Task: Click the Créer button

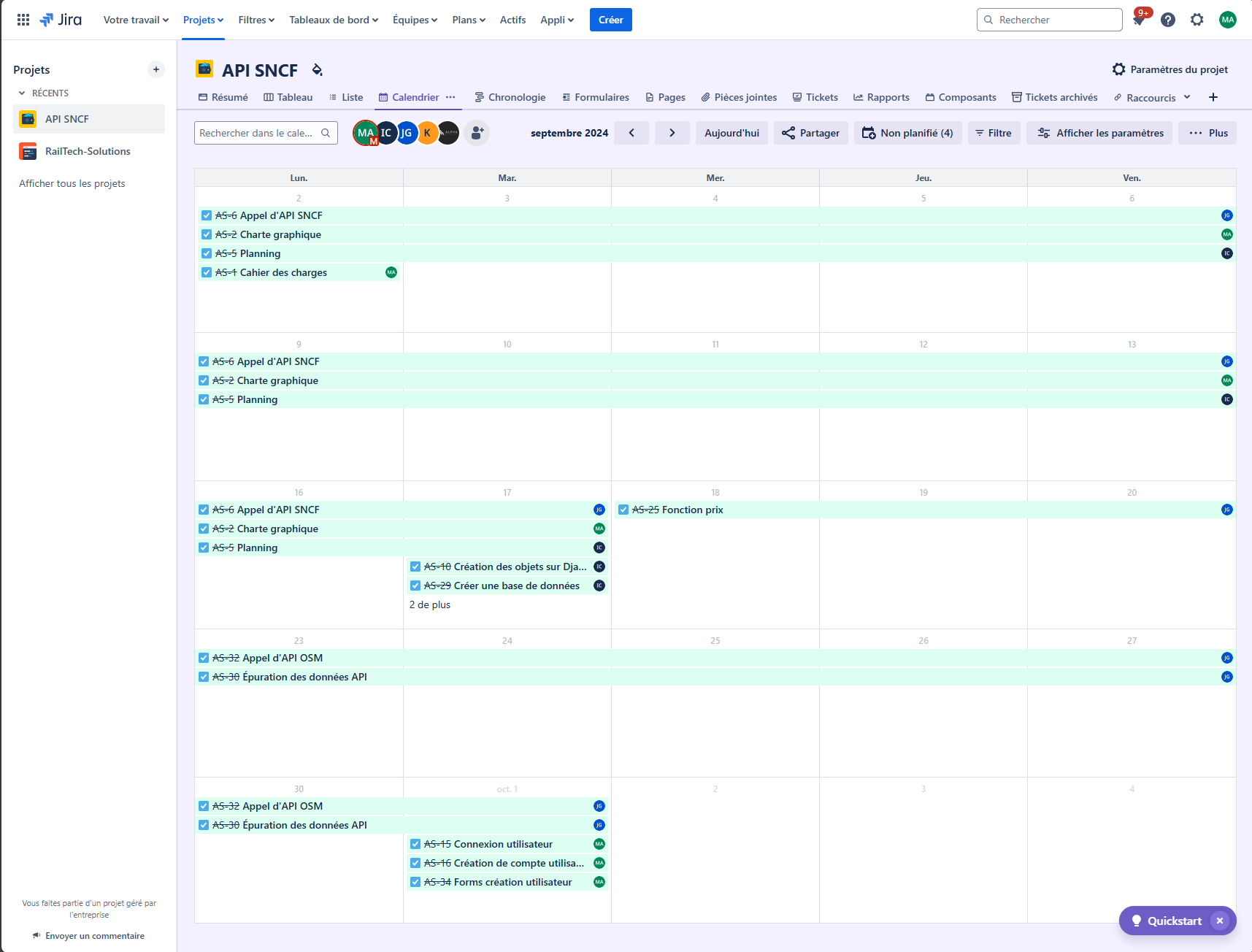Action: pyautogui.click(x=611, y=20)
